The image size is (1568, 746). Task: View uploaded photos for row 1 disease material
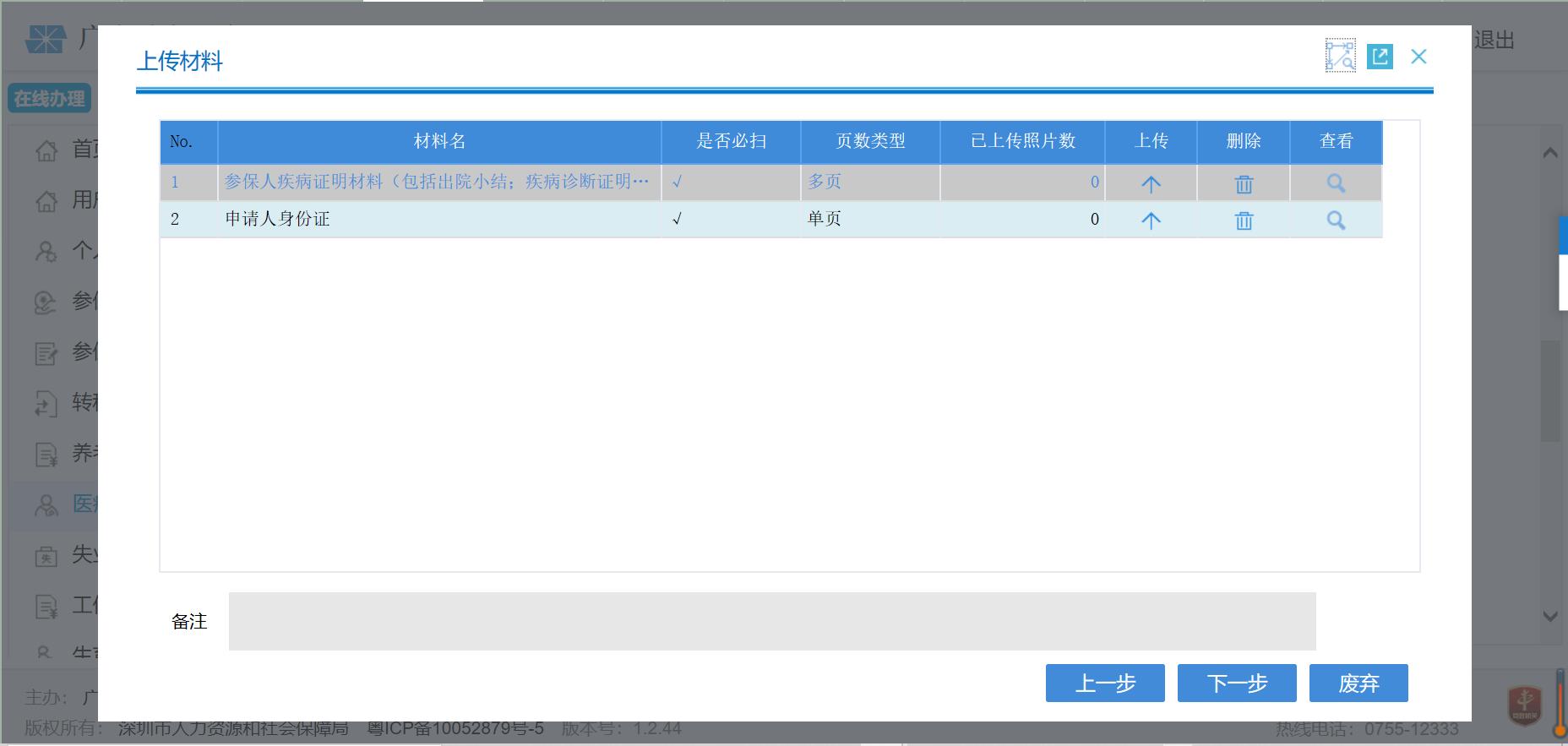tap(1336, 183)
